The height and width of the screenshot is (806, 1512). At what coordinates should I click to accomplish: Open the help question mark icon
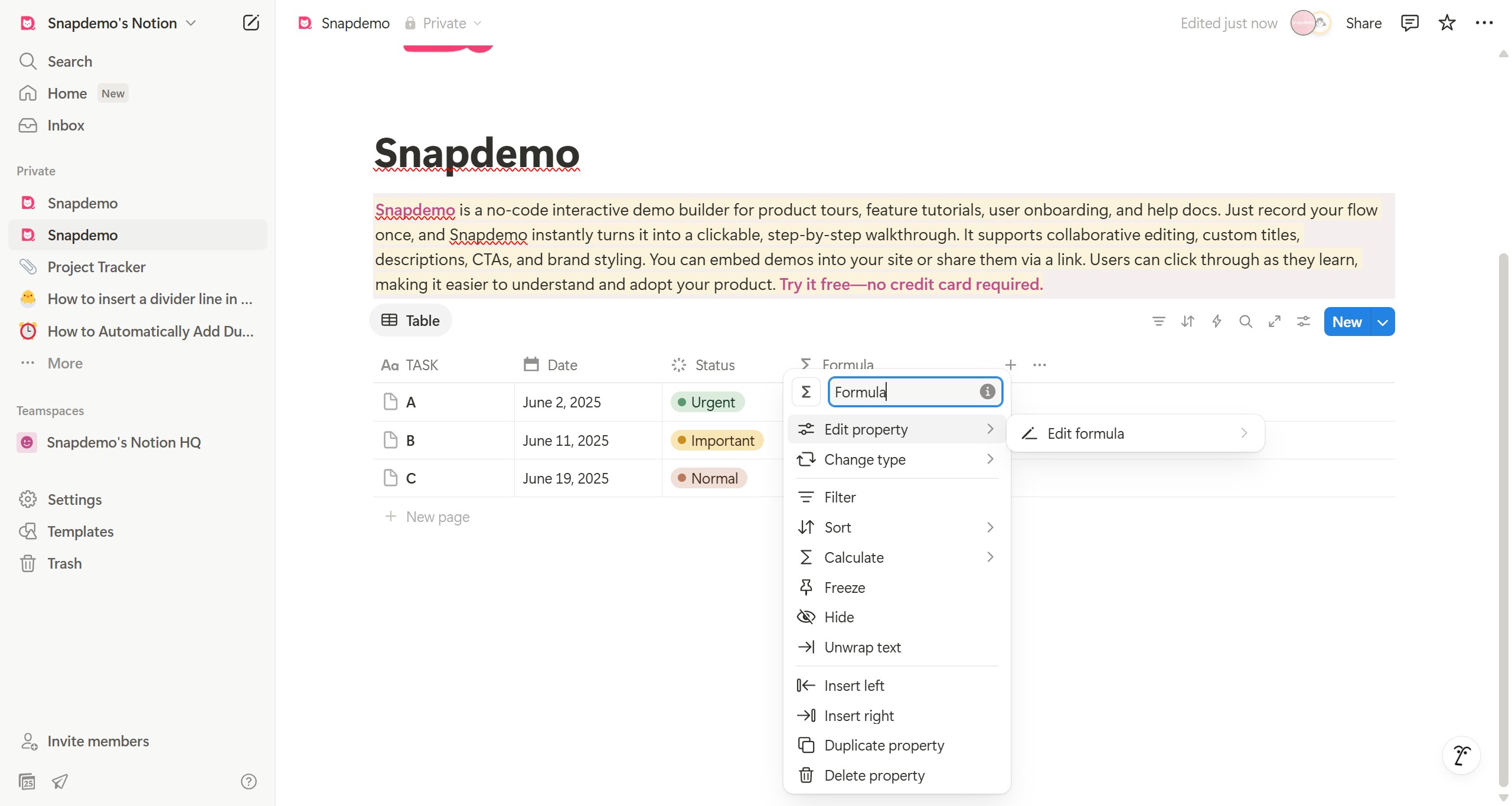[x=249, y=781]
